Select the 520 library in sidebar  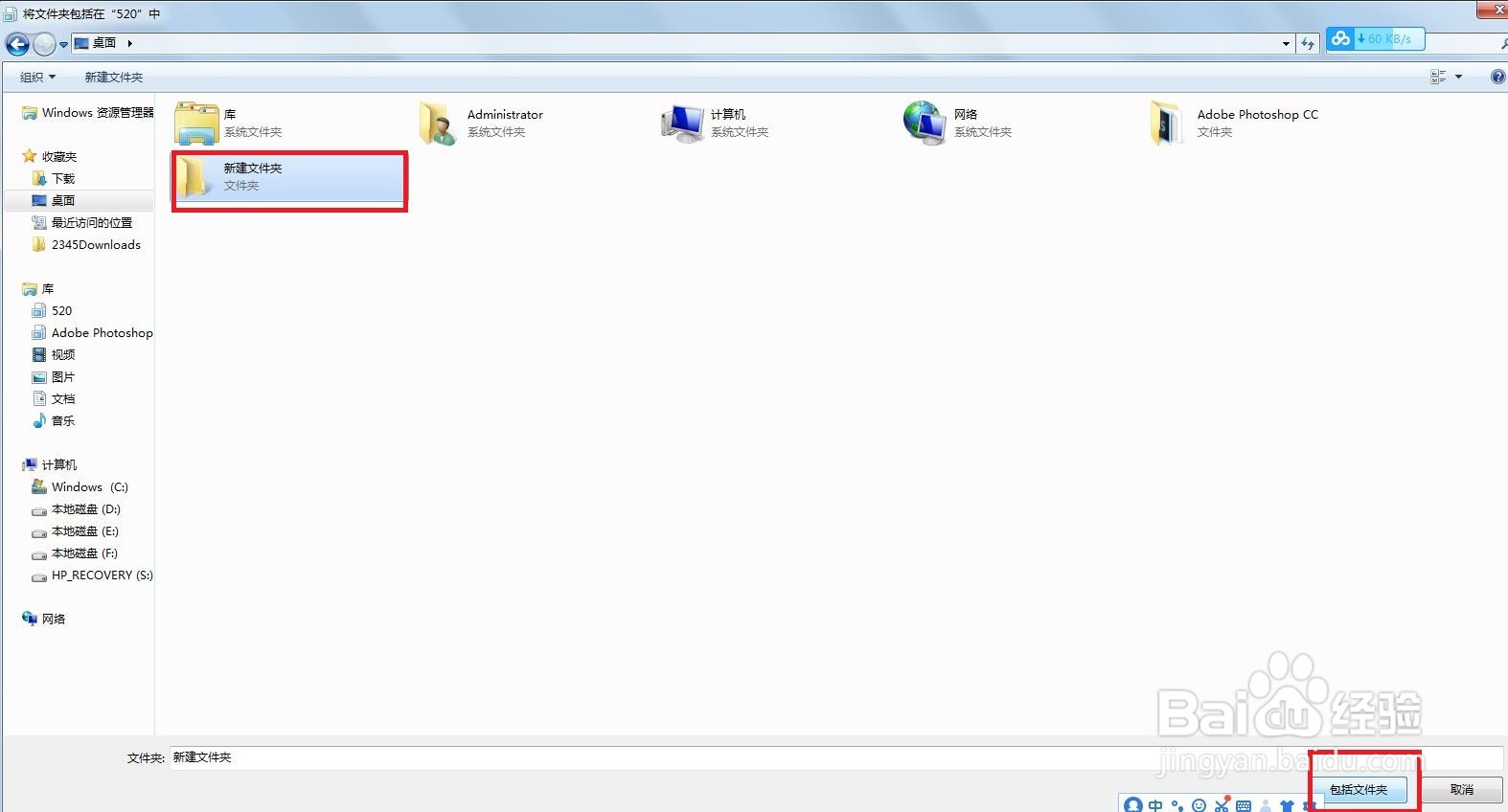pos(52,310)
